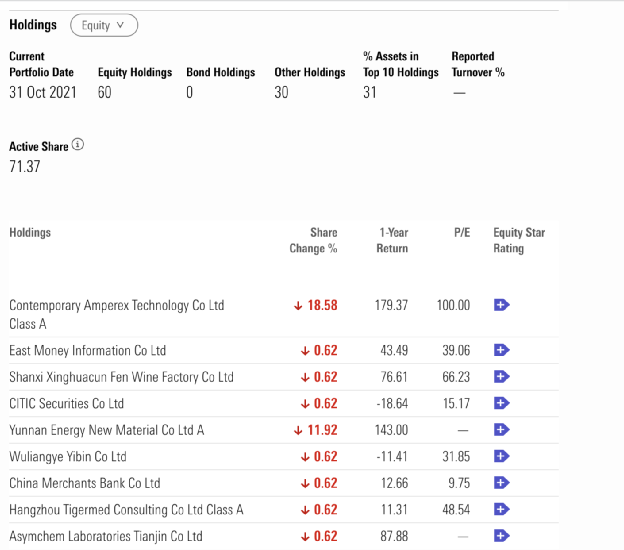Viewport: 624px width, 550px height.
Task: Open Asymchem Laboratories Tianjin Co Ltd holding
Action: (105, 536)
